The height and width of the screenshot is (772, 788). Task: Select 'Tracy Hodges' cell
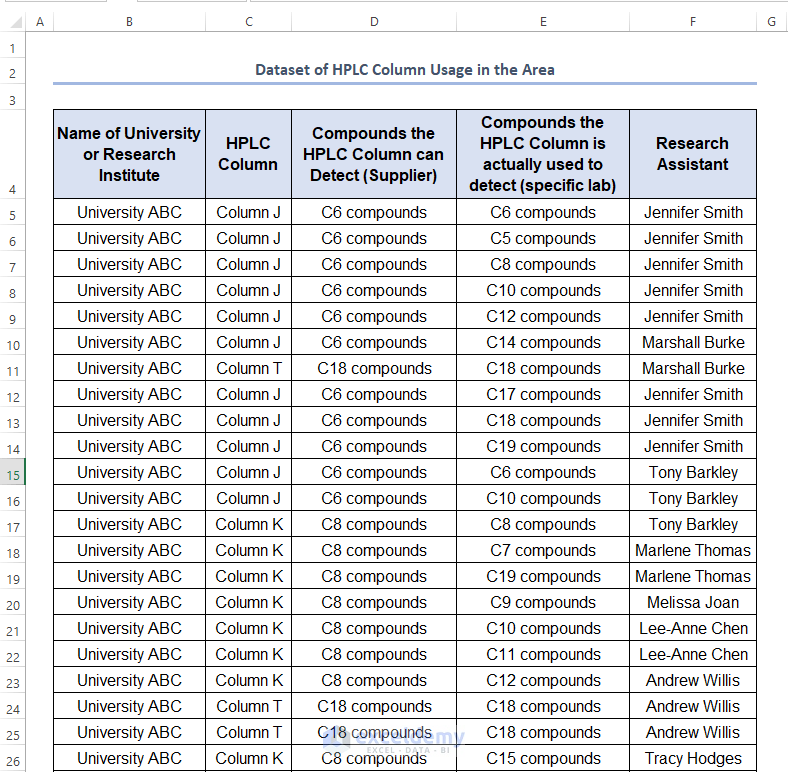(693, 758)
